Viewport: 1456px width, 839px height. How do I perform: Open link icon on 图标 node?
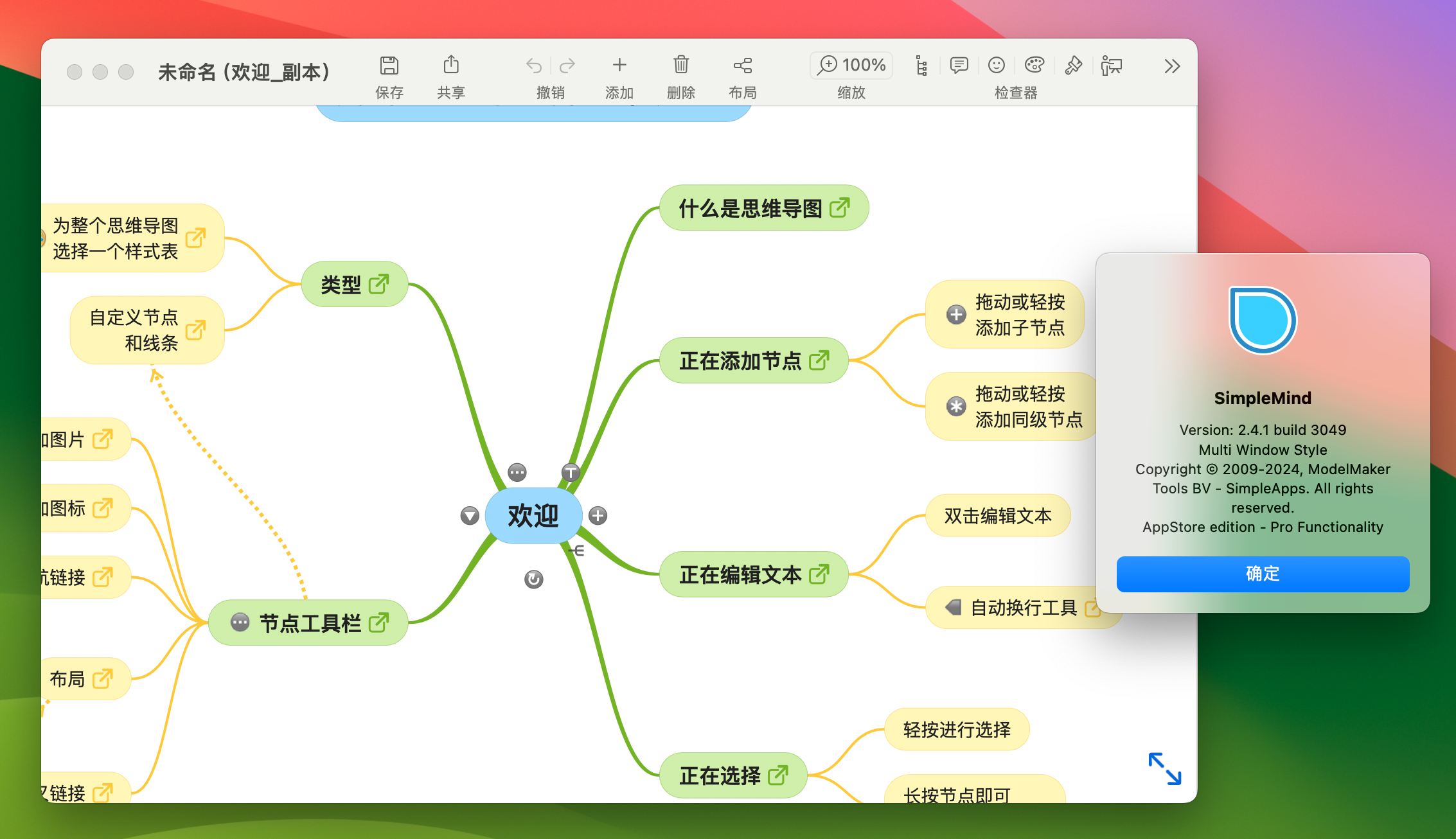[102, 508]
